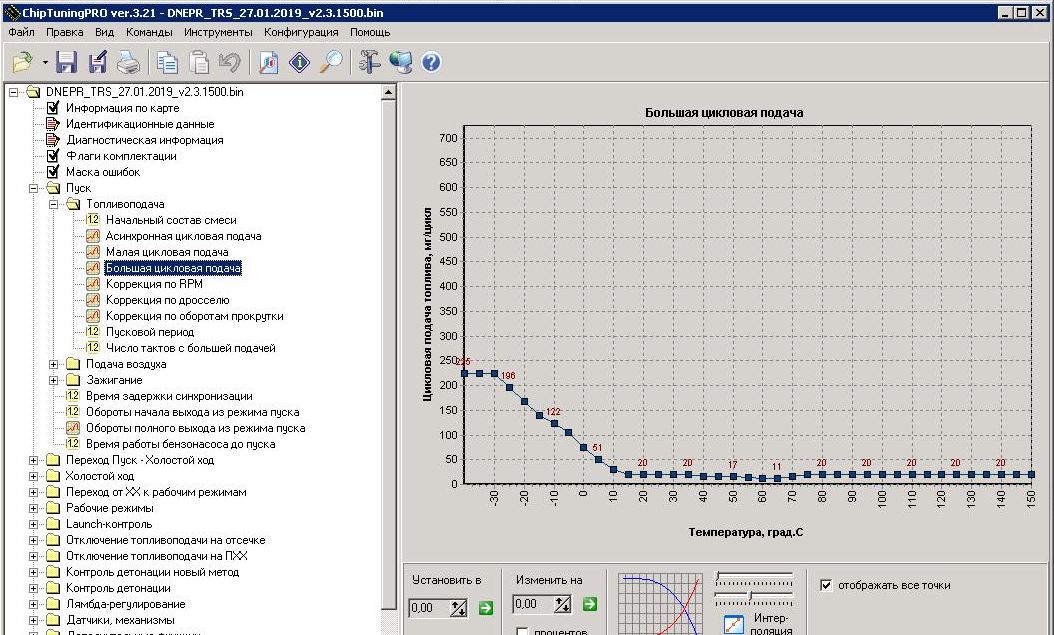Open the Помощь menu

[x=370, y=32]
